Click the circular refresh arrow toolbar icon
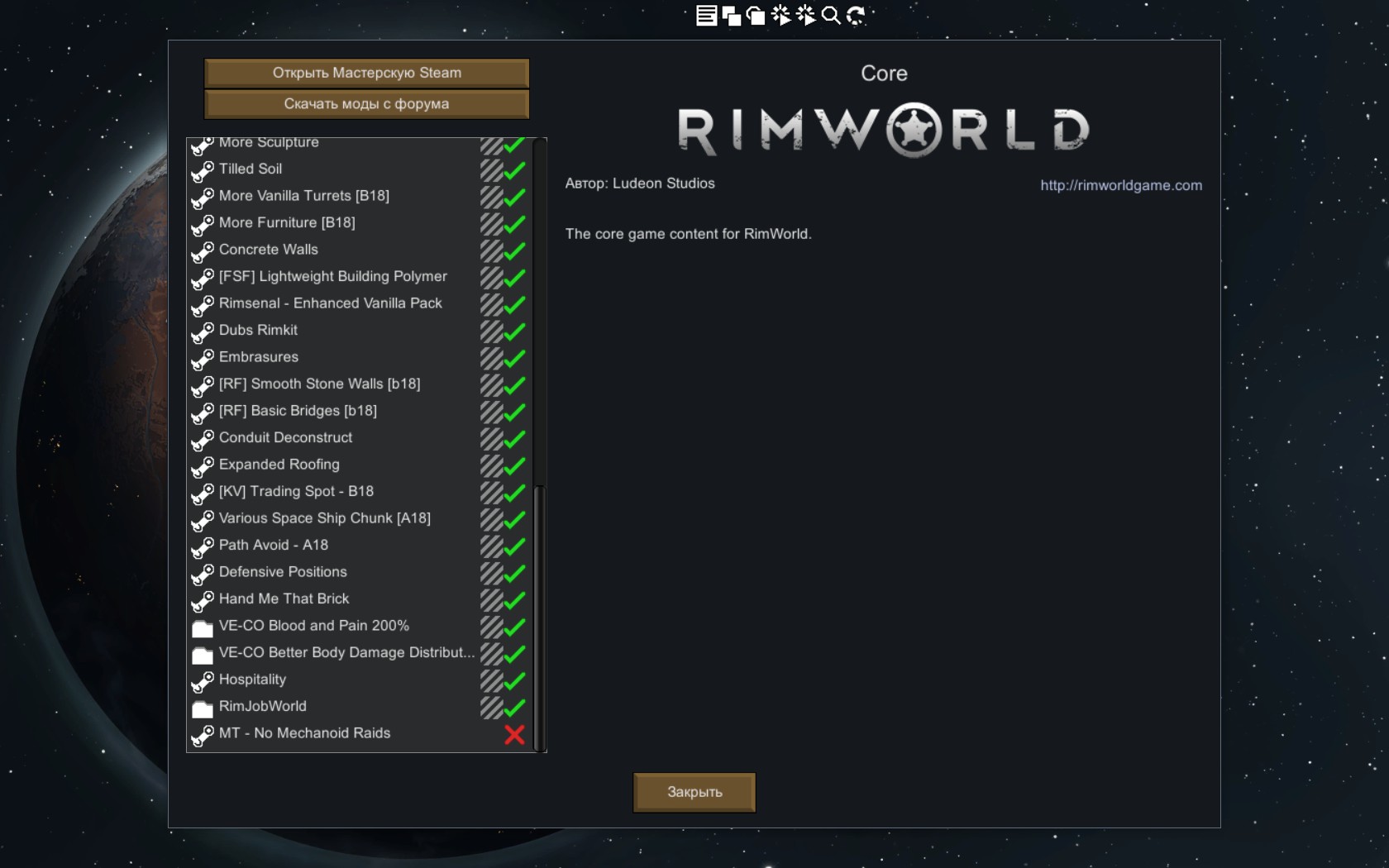 coord(855,15)
